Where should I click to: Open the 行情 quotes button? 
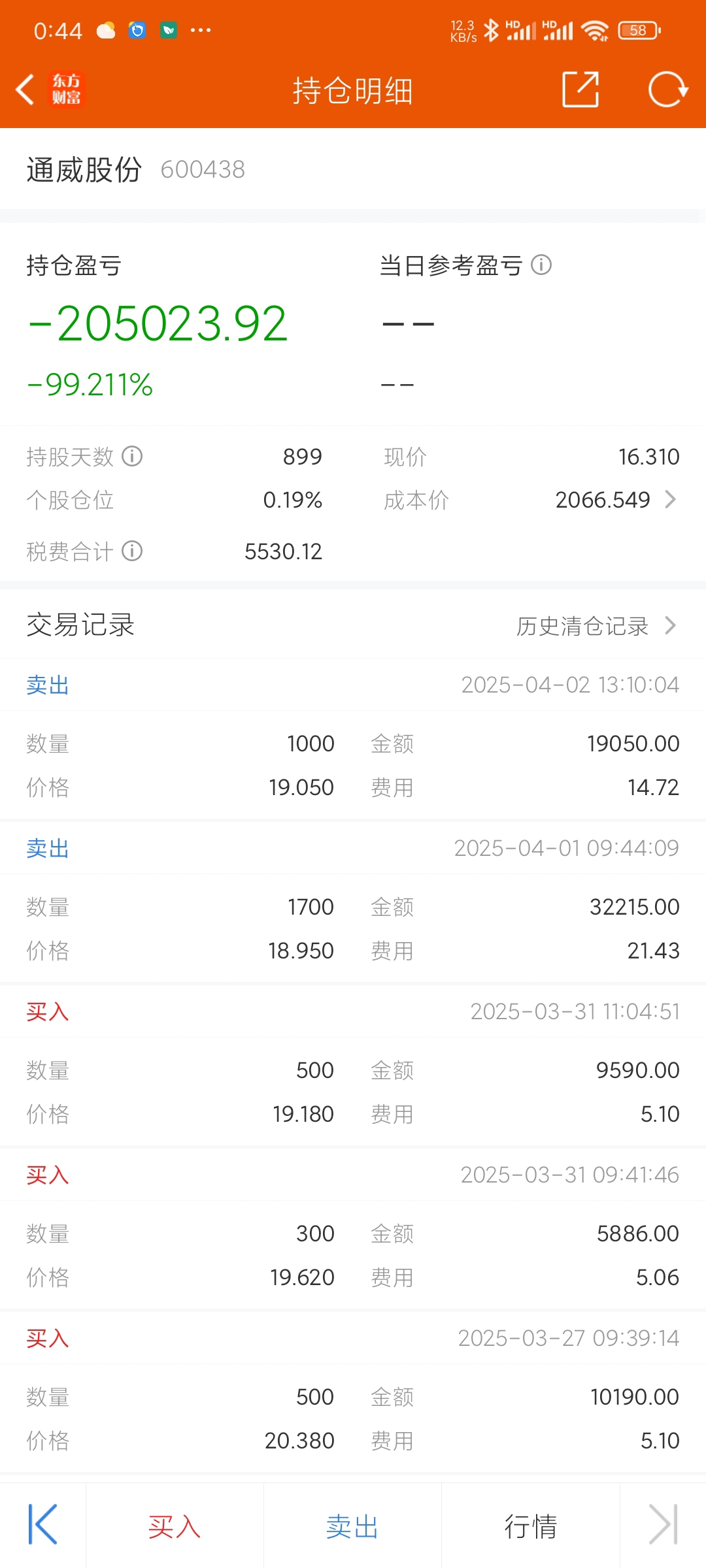pos(531,1526)
